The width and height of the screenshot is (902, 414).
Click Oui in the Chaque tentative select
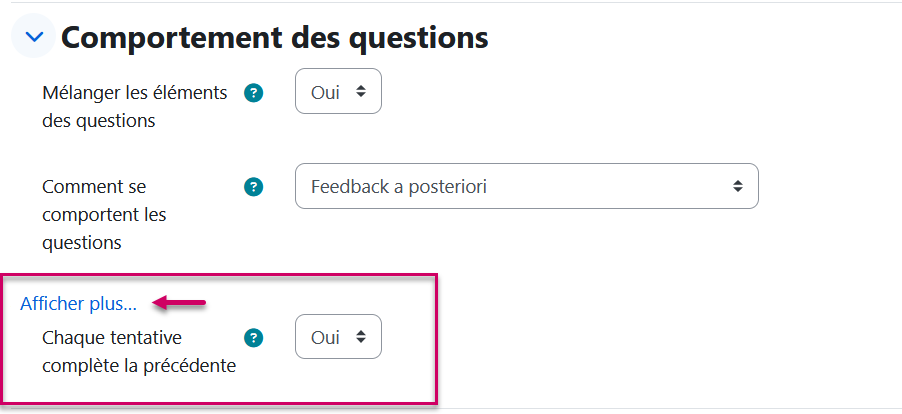pyautogui.click(x=325, y=337)
